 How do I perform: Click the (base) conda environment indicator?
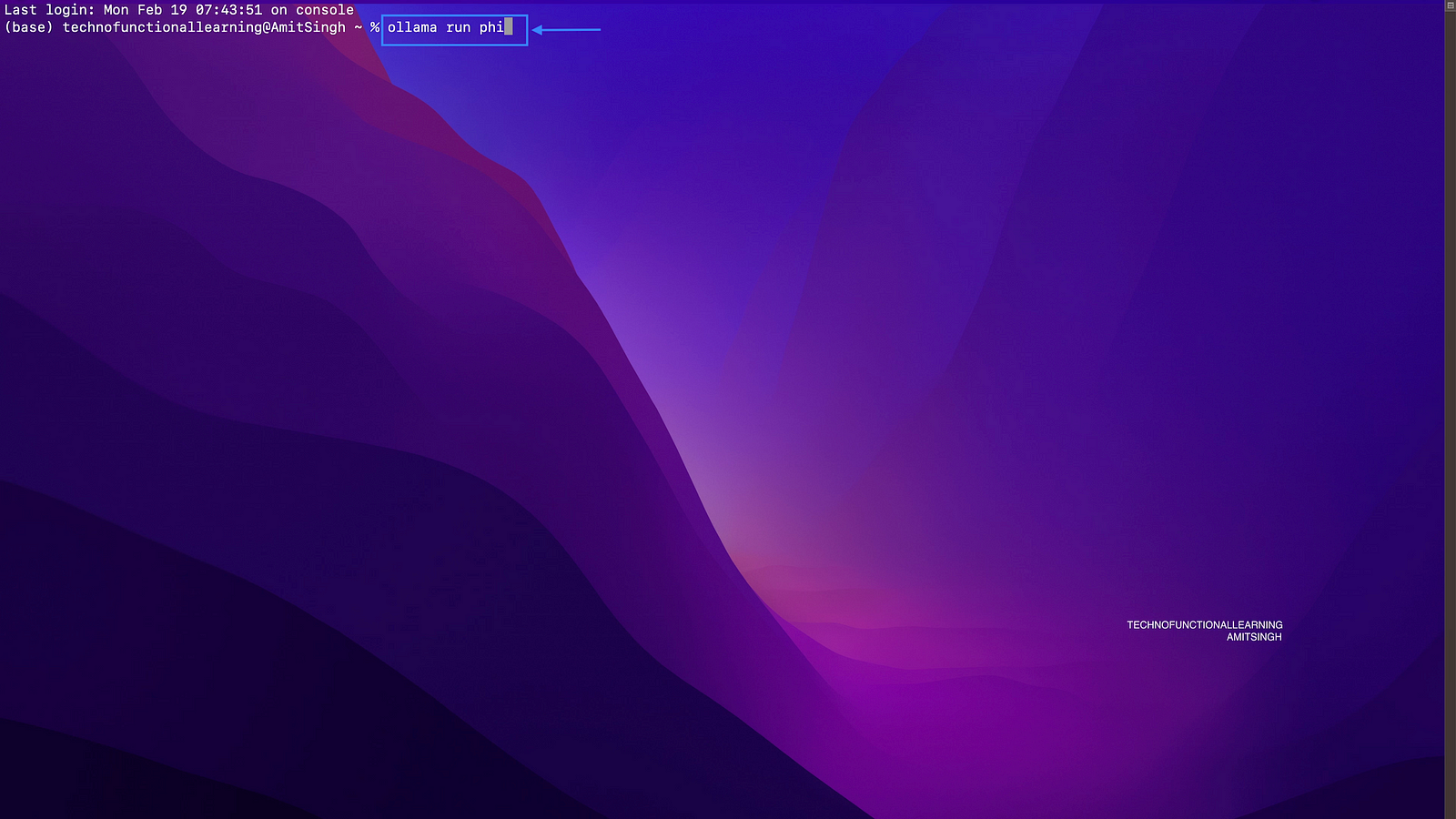(x=28, y=27)
